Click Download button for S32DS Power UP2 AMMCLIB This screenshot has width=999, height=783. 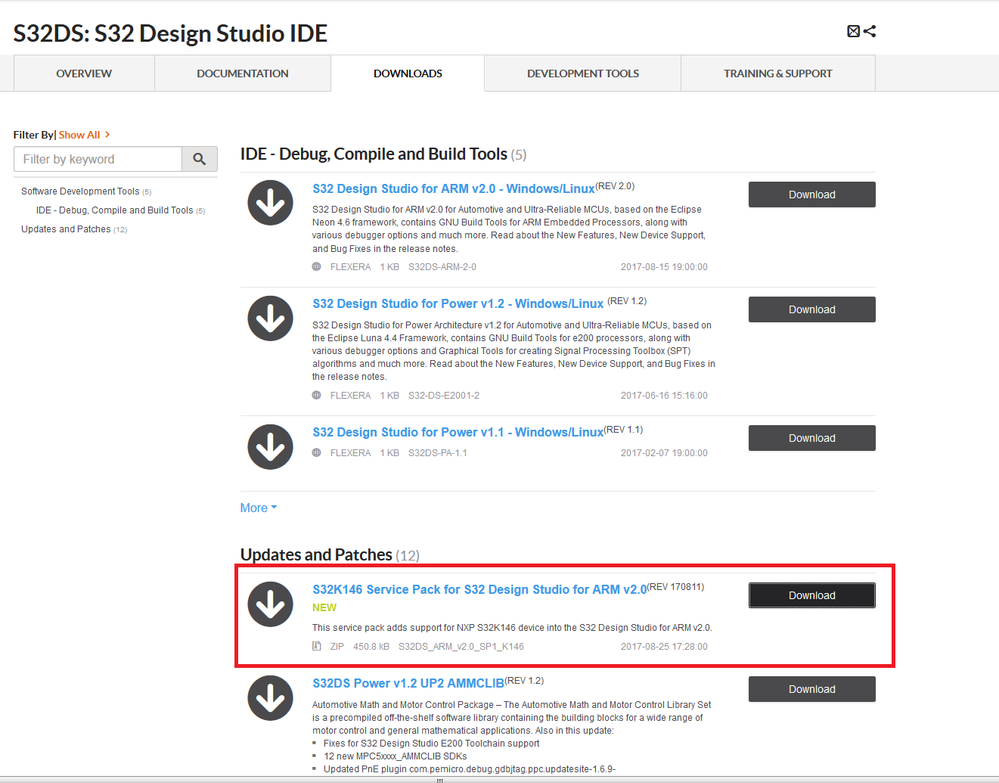pos(812,689)
